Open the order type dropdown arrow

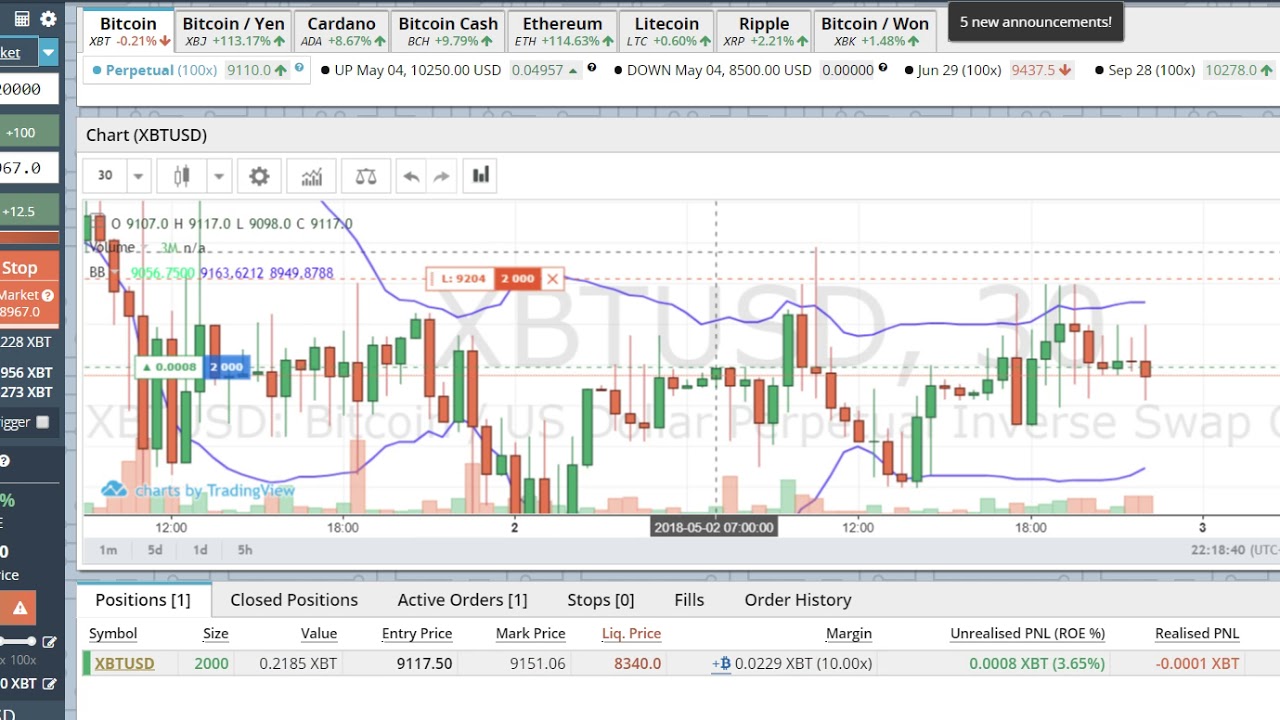[x=49, y=52]
